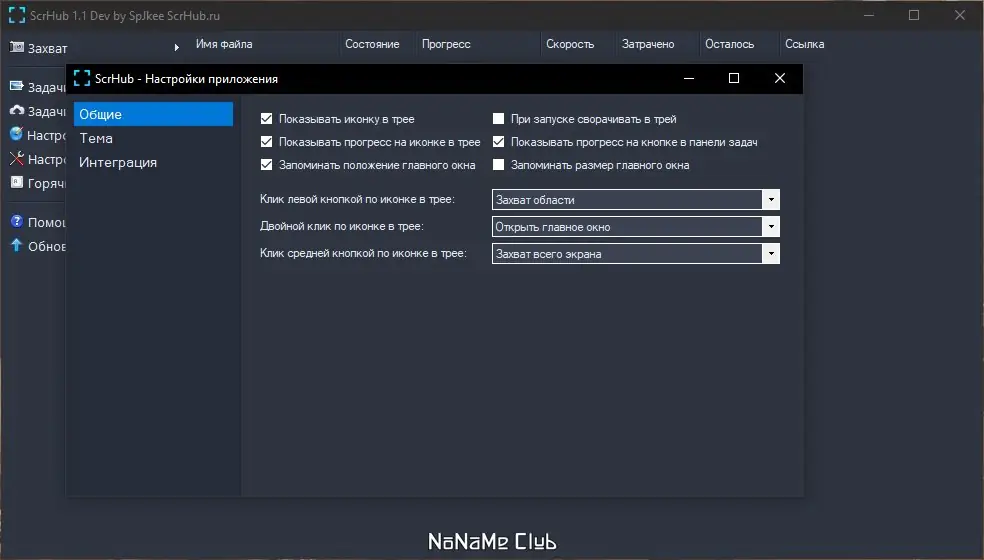Minimize the settings dialog window
The height and width of the screenshot is (560, 984).
[x=688, y=78]
